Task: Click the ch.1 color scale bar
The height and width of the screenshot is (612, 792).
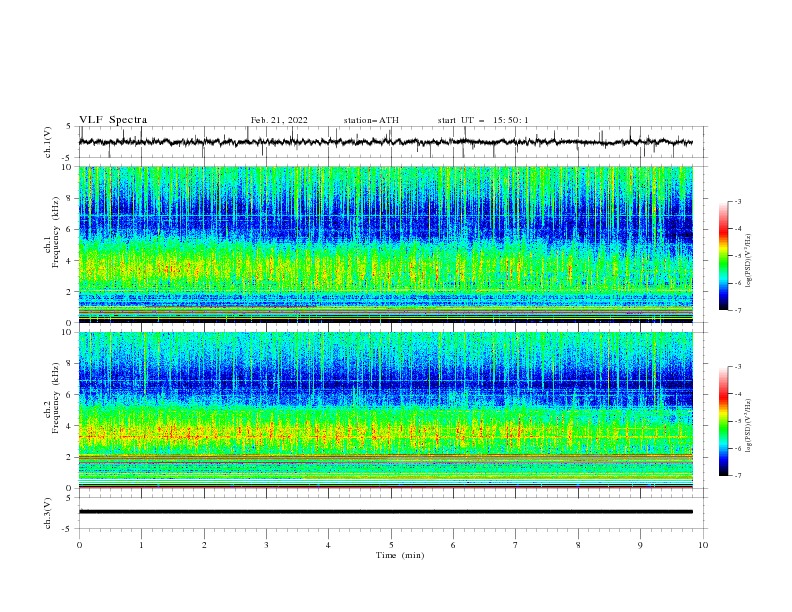Action: click(x=724, y=256)
